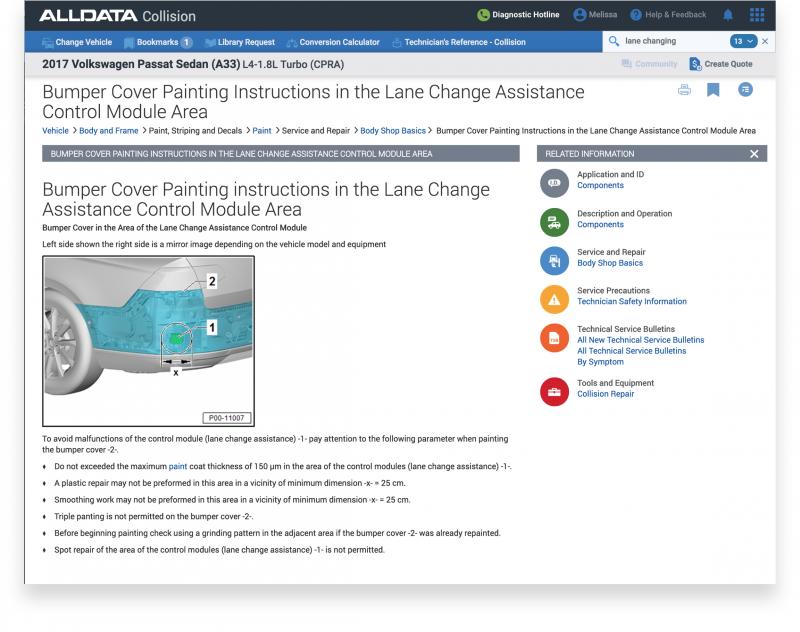Click the red Tools and Equipment icon
This screenshot has height=632, width=800.
click(x=554, y=392)
